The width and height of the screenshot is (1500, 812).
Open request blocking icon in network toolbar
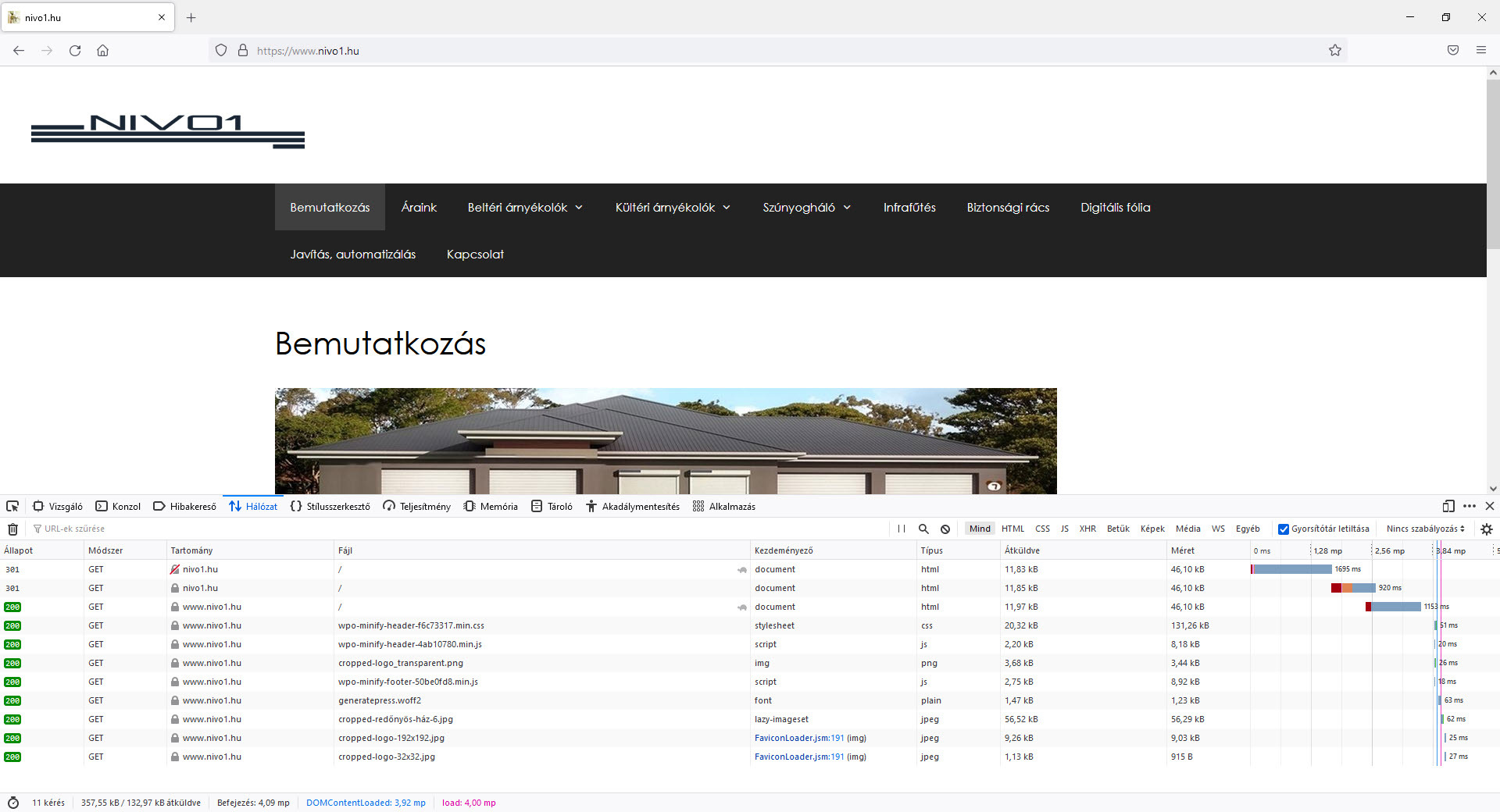(945, 529)
